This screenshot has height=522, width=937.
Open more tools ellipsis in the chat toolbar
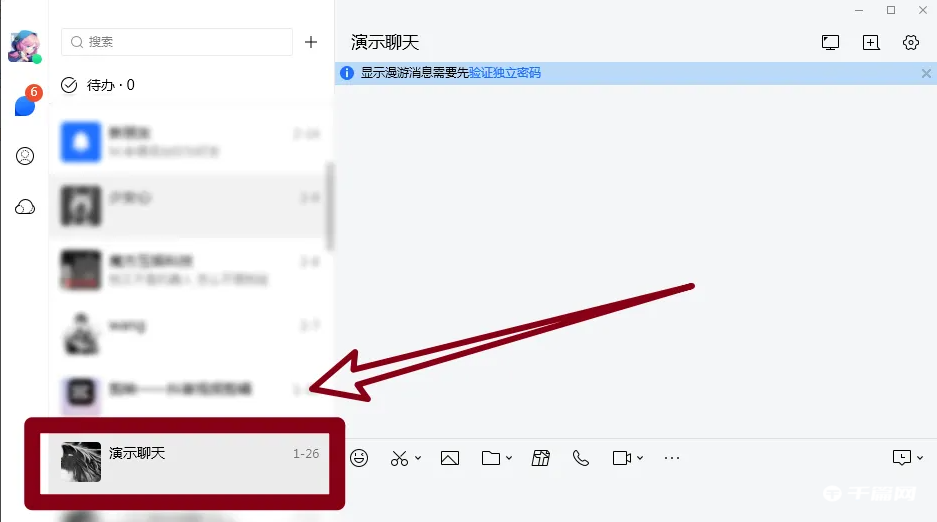click(x=672, y=458)
